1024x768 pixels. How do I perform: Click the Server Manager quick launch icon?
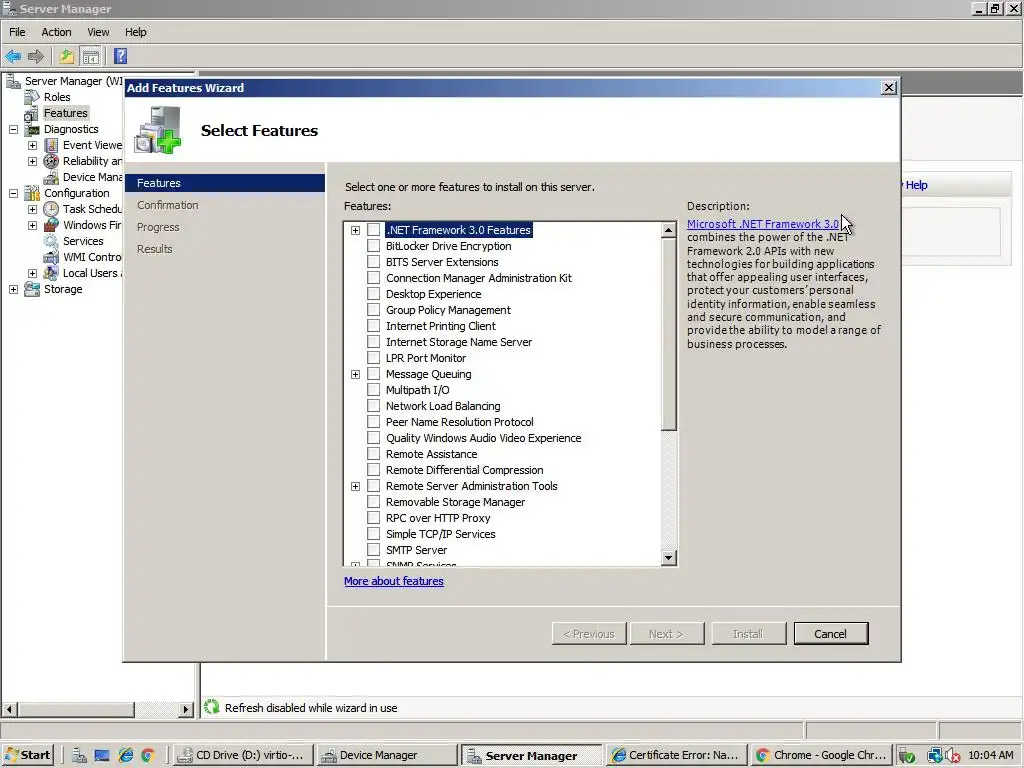click(79, 756)
